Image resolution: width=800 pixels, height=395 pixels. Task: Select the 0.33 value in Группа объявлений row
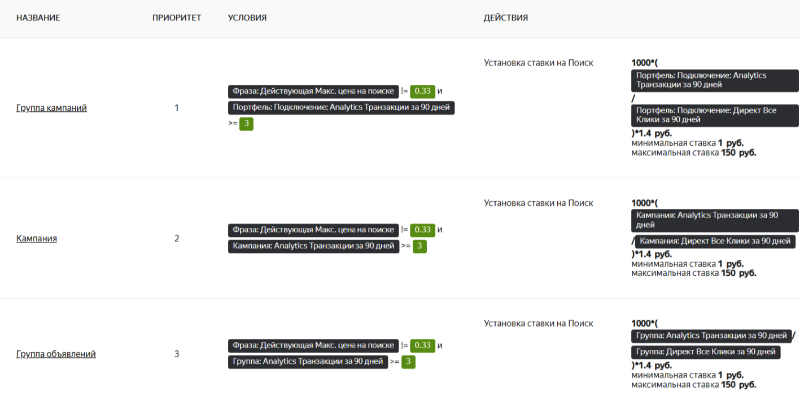tap(422, 345)
